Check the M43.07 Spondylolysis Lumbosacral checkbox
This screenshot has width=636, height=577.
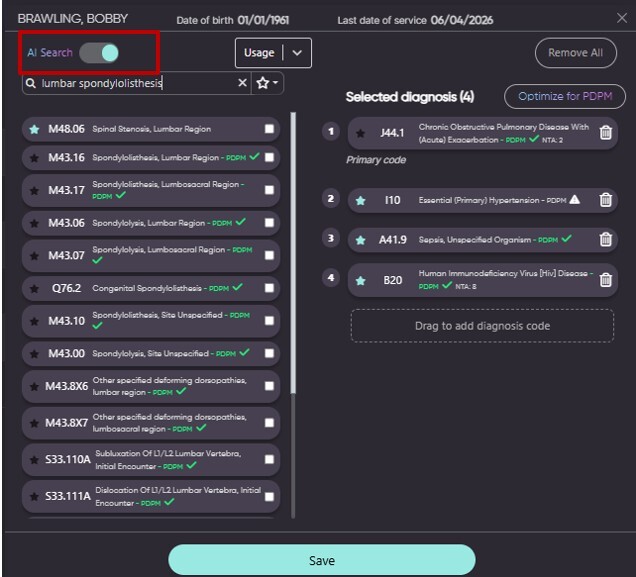tap(269, 255)
